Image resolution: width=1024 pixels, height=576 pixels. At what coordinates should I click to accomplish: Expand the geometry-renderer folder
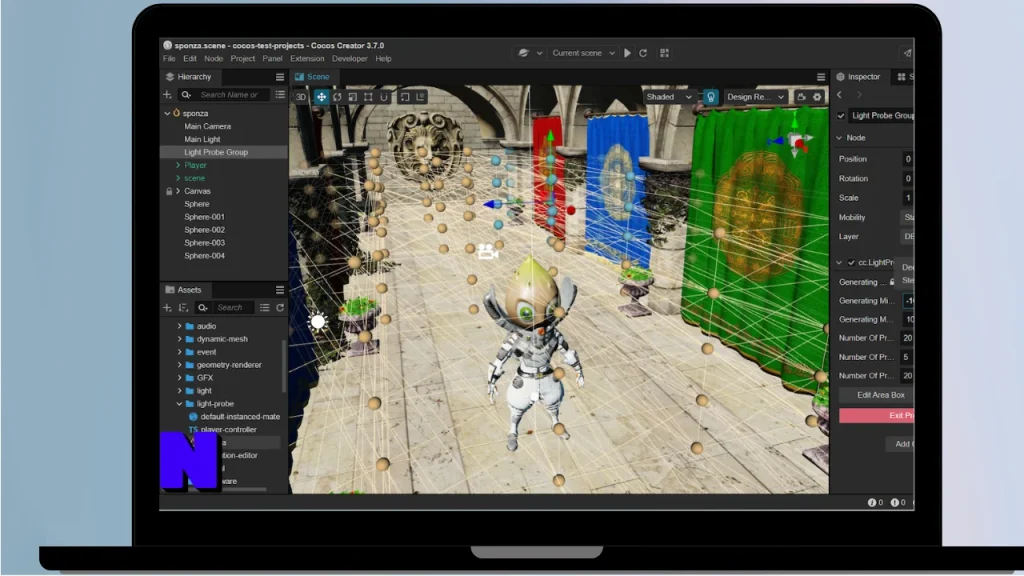pos(180,365)
